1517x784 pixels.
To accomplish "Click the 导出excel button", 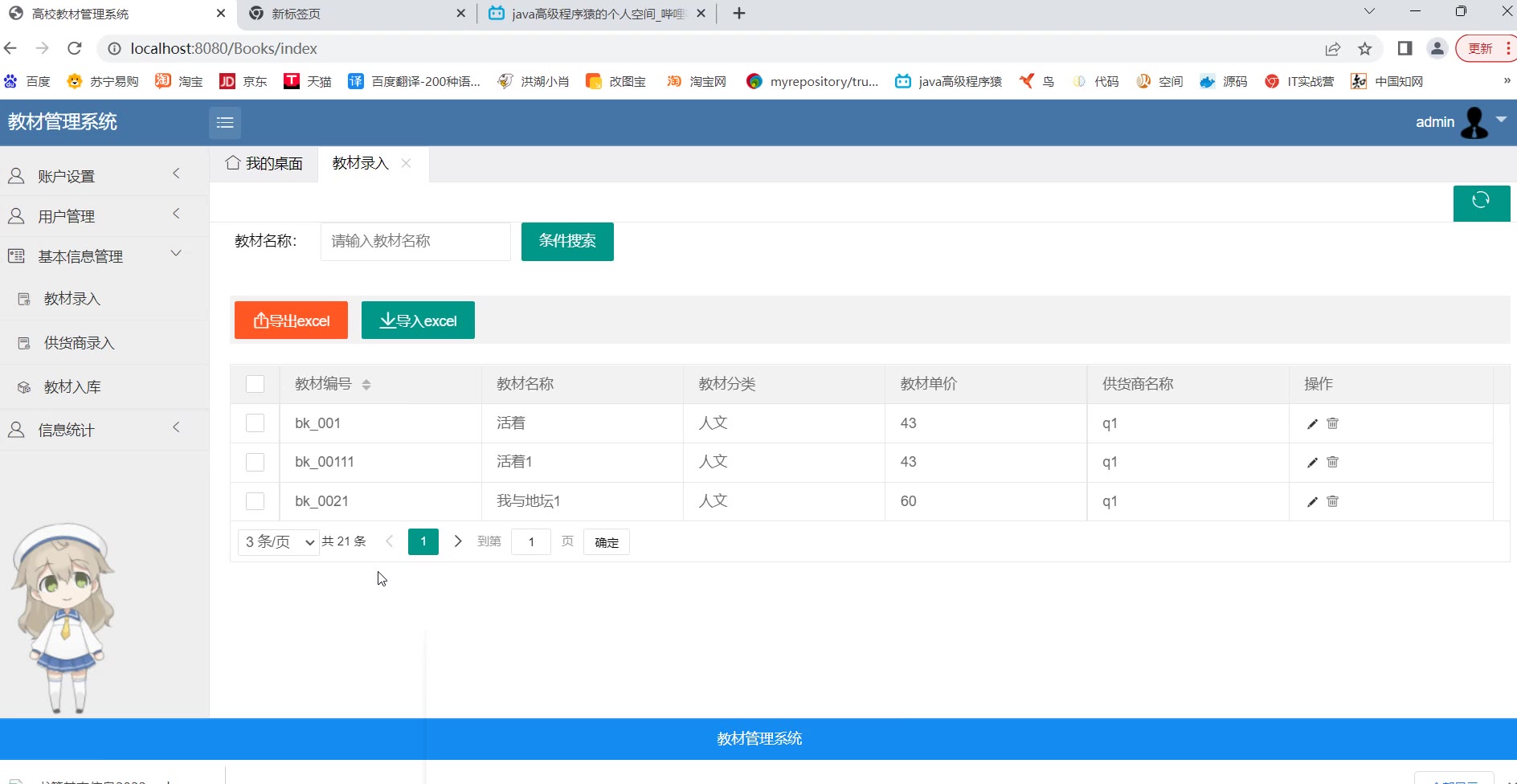I will (291, 321).
